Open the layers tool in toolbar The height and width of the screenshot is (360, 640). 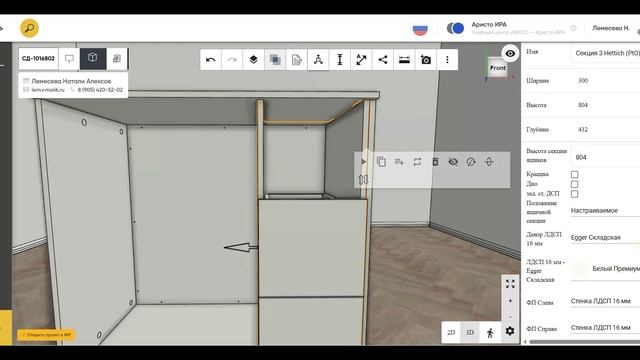pos(253,60)
